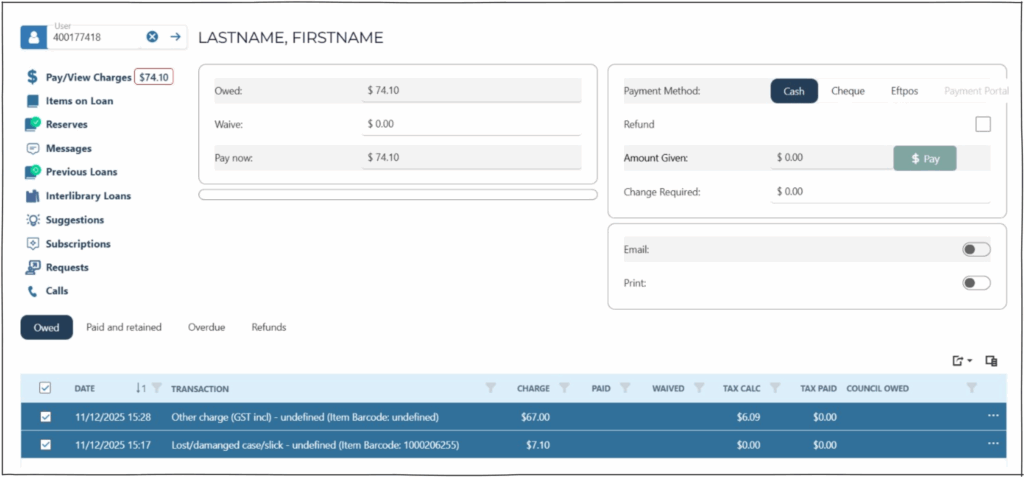Enable the Email receipt toggle
Viewport: 1024px width, 477px height.
[975, 249]
